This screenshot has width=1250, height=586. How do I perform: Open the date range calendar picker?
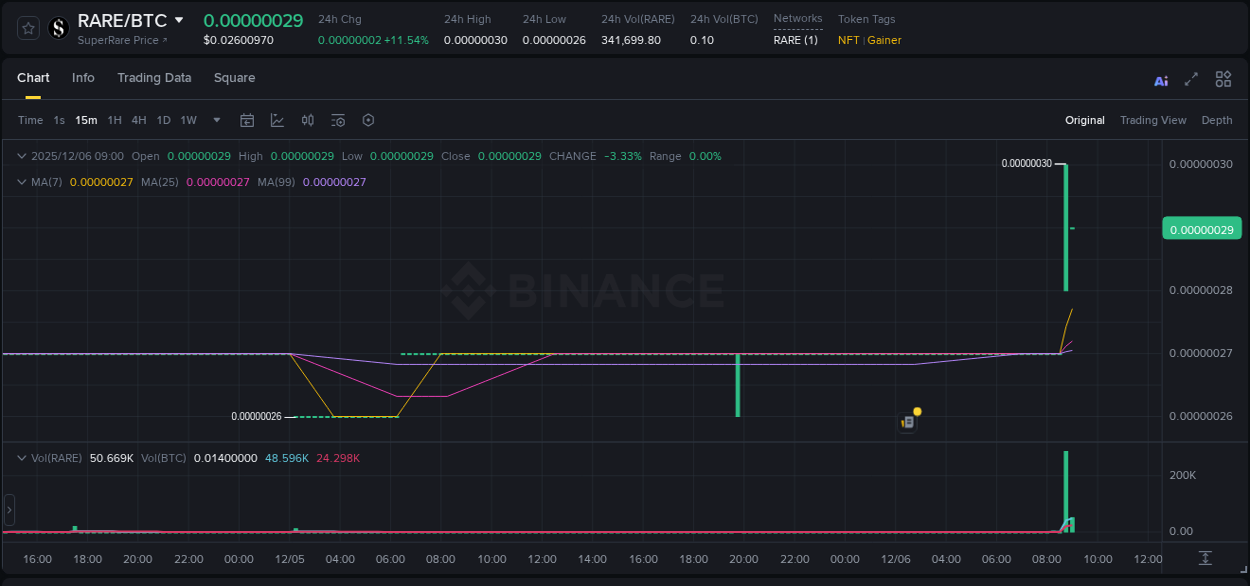click(247, 120)
